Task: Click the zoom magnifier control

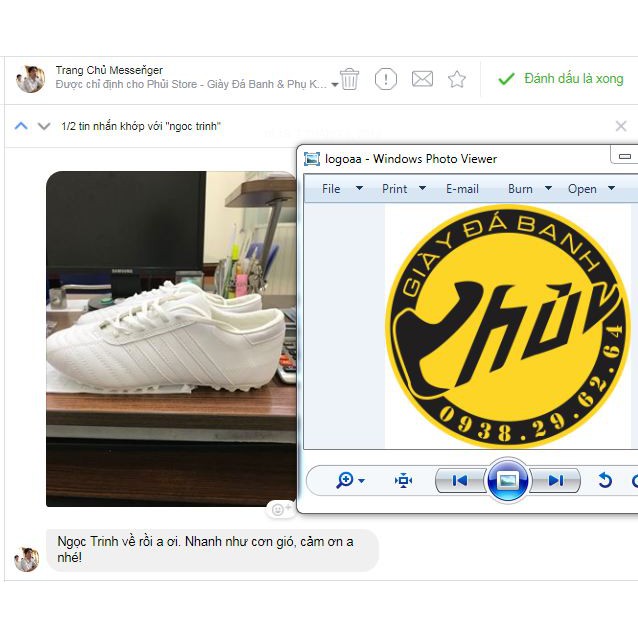Action: point(349,481)
